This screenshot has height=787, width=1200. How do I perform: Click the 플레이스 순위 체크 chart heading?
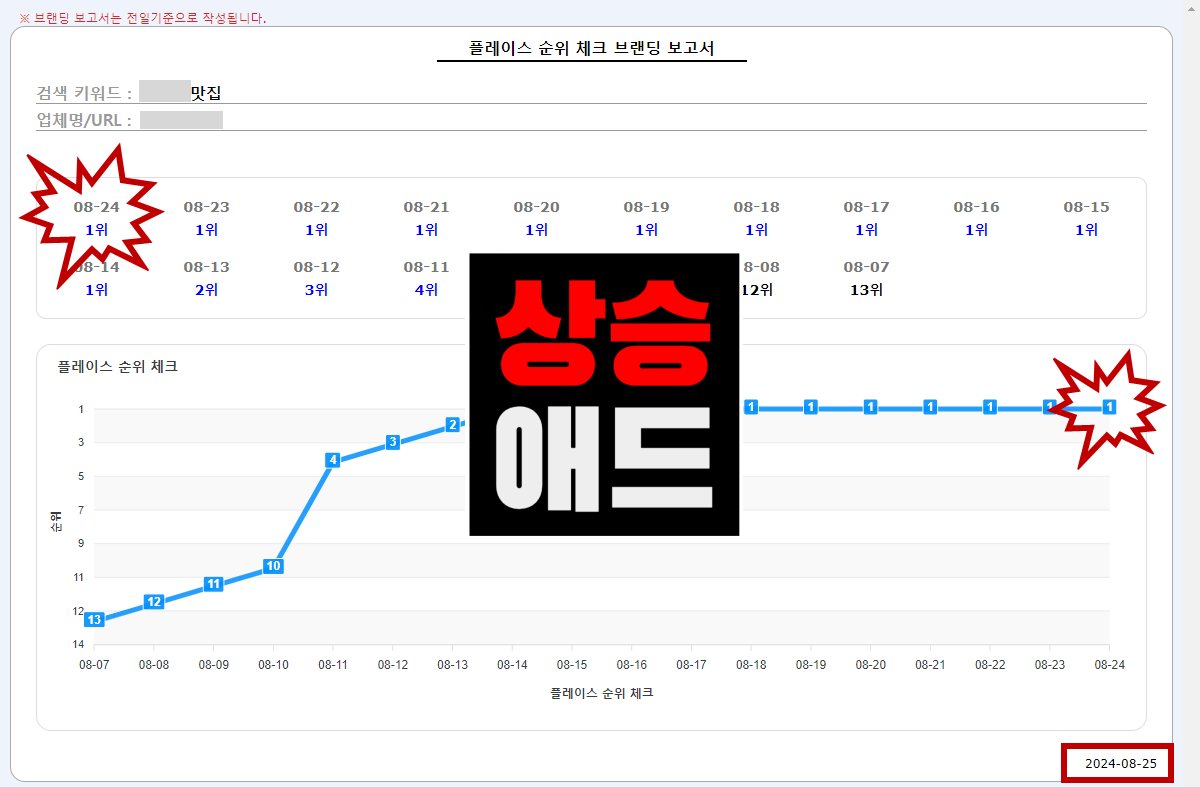coord(118,367)
